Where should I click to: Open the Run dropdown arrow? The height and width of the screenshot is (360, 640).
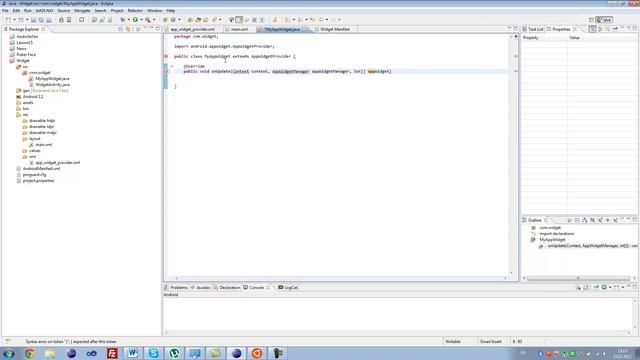coord(141,20)
